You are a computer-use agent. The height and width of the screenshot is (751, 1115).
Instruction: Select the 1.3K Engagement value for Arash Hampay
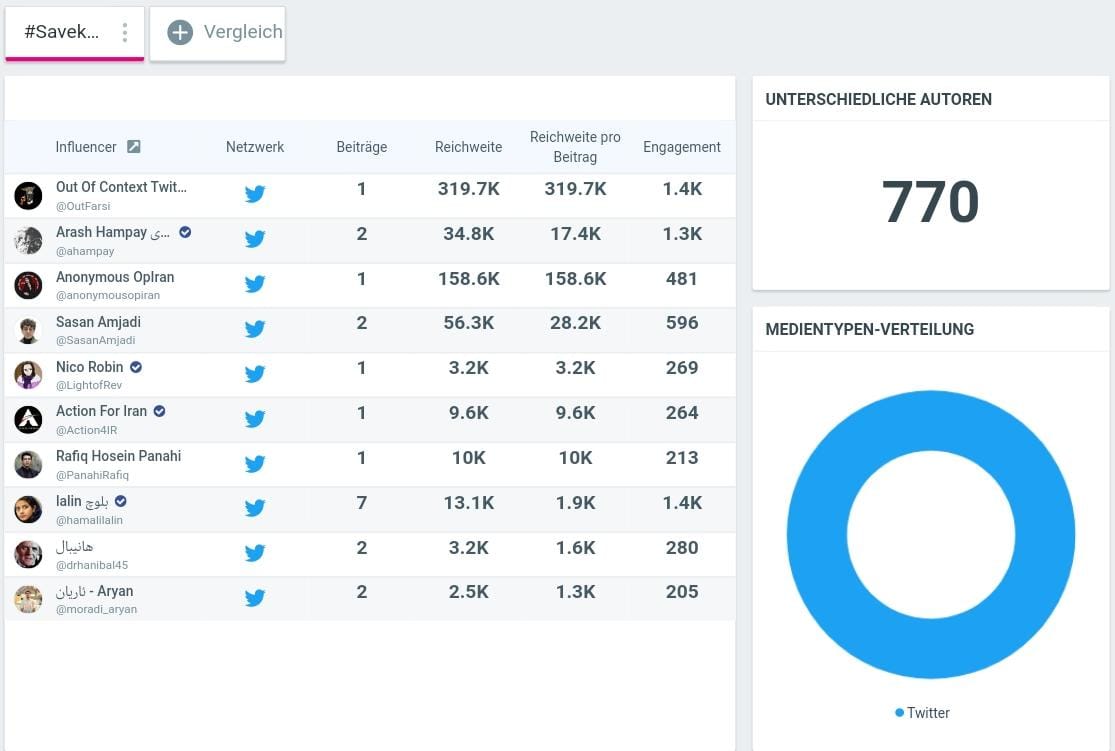click(682, 233)
